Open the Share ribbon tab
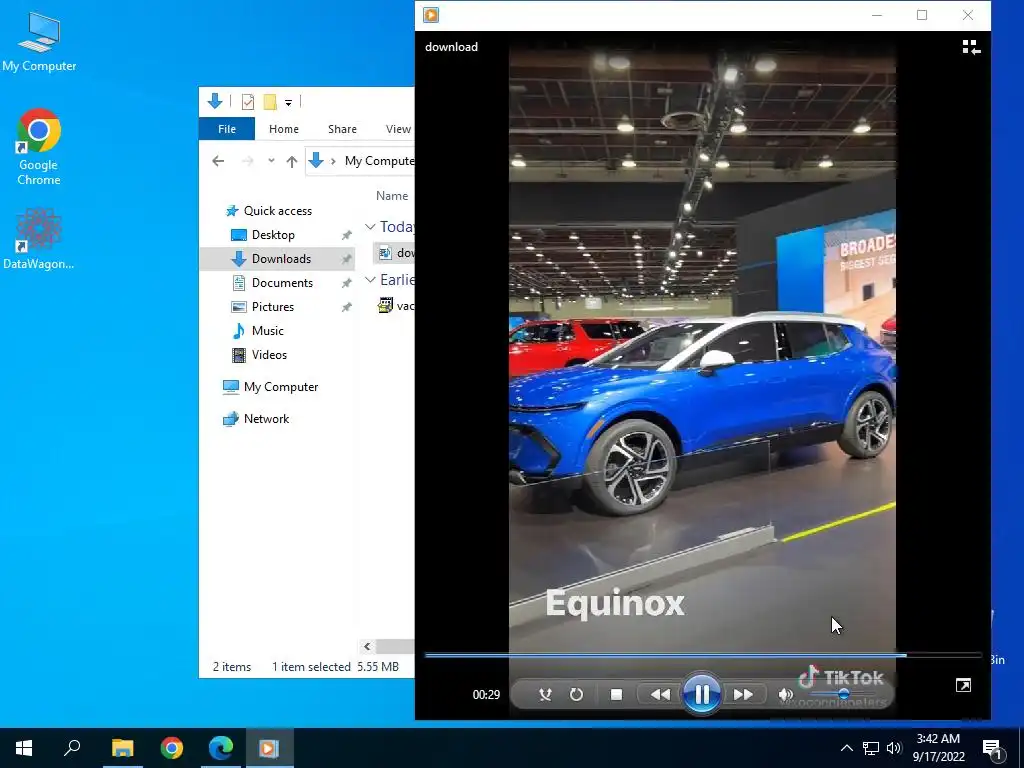The height and width of the screenshot is (768, 1024). tap(342, 129)
